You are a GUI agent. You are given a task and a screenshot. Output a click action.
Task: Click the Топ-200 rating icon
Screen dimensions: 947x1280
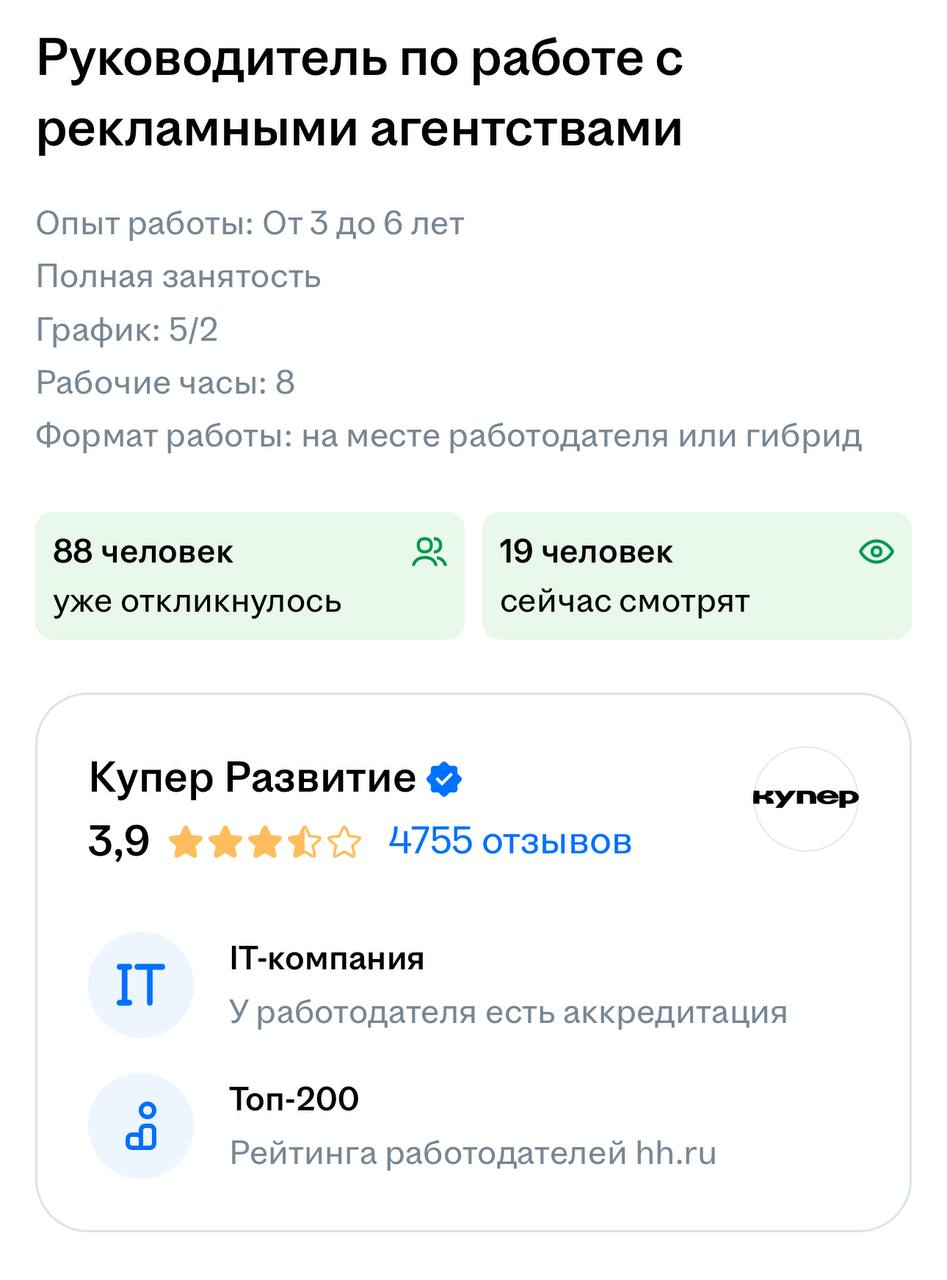pyautogui.click(x=140, y=1125)
